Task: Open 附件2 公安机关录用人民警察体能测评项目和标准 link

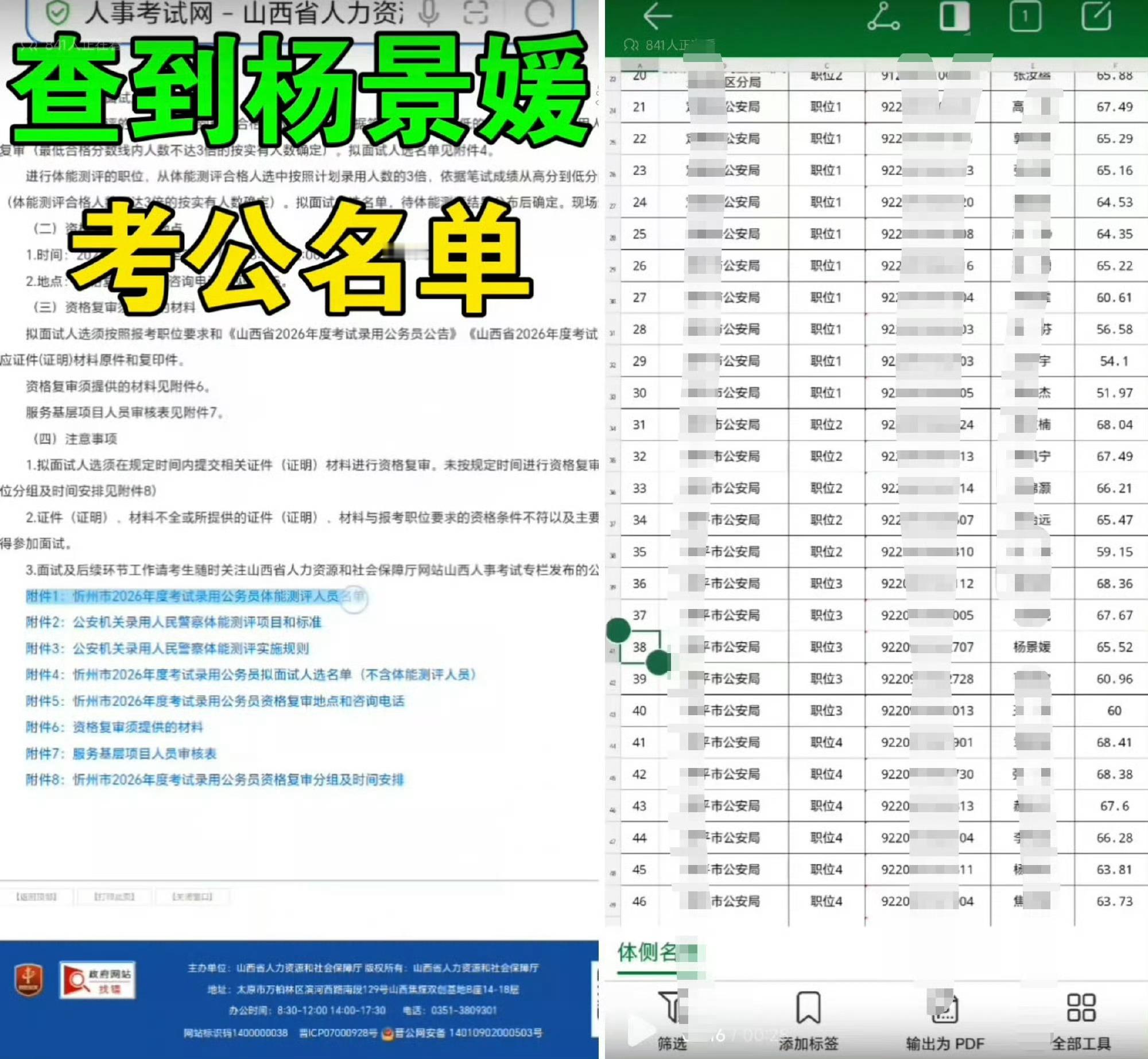Action: click(173, 622)
